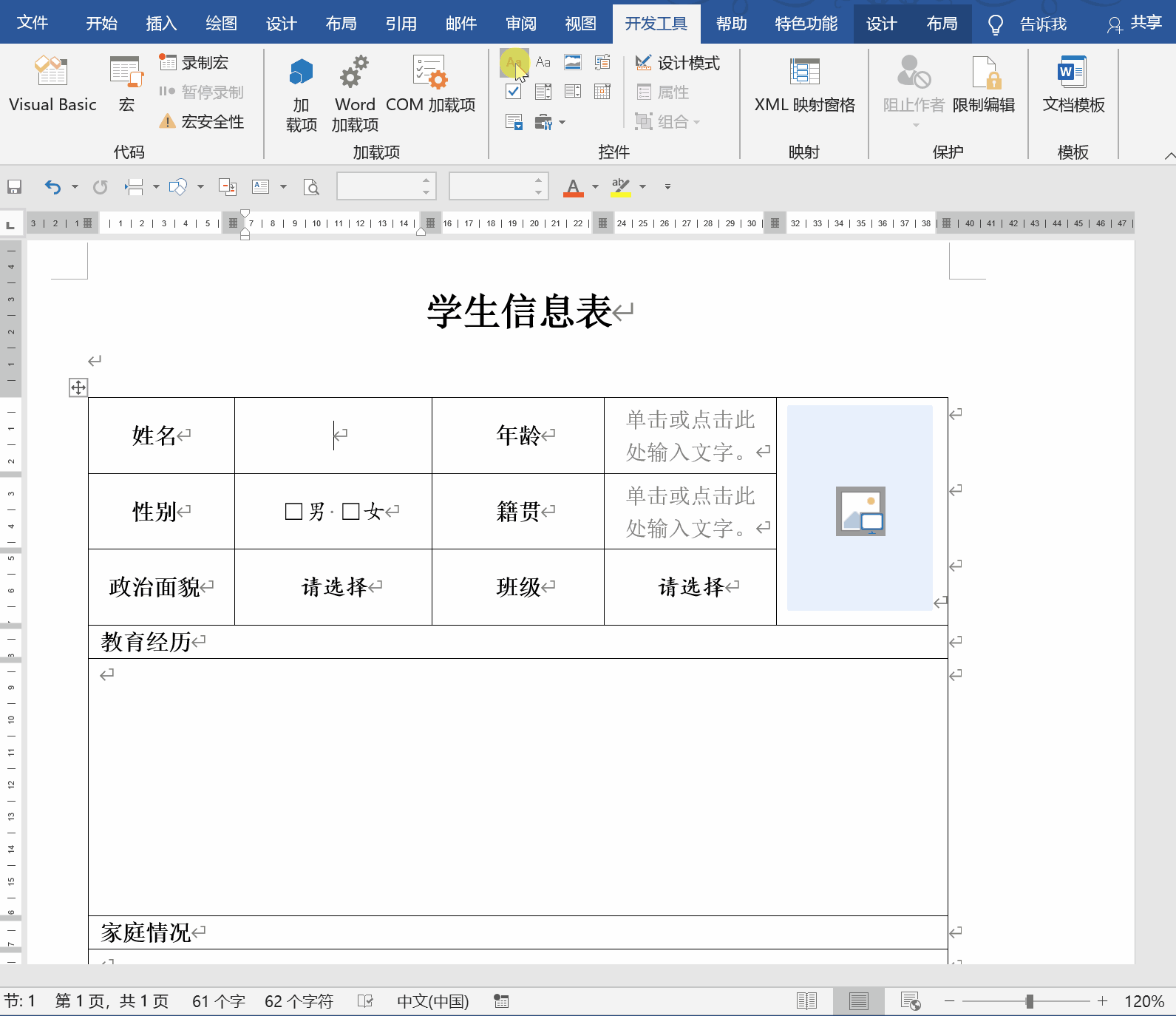
Task: Click 告诉我 search box
Action: point(1028,24)
